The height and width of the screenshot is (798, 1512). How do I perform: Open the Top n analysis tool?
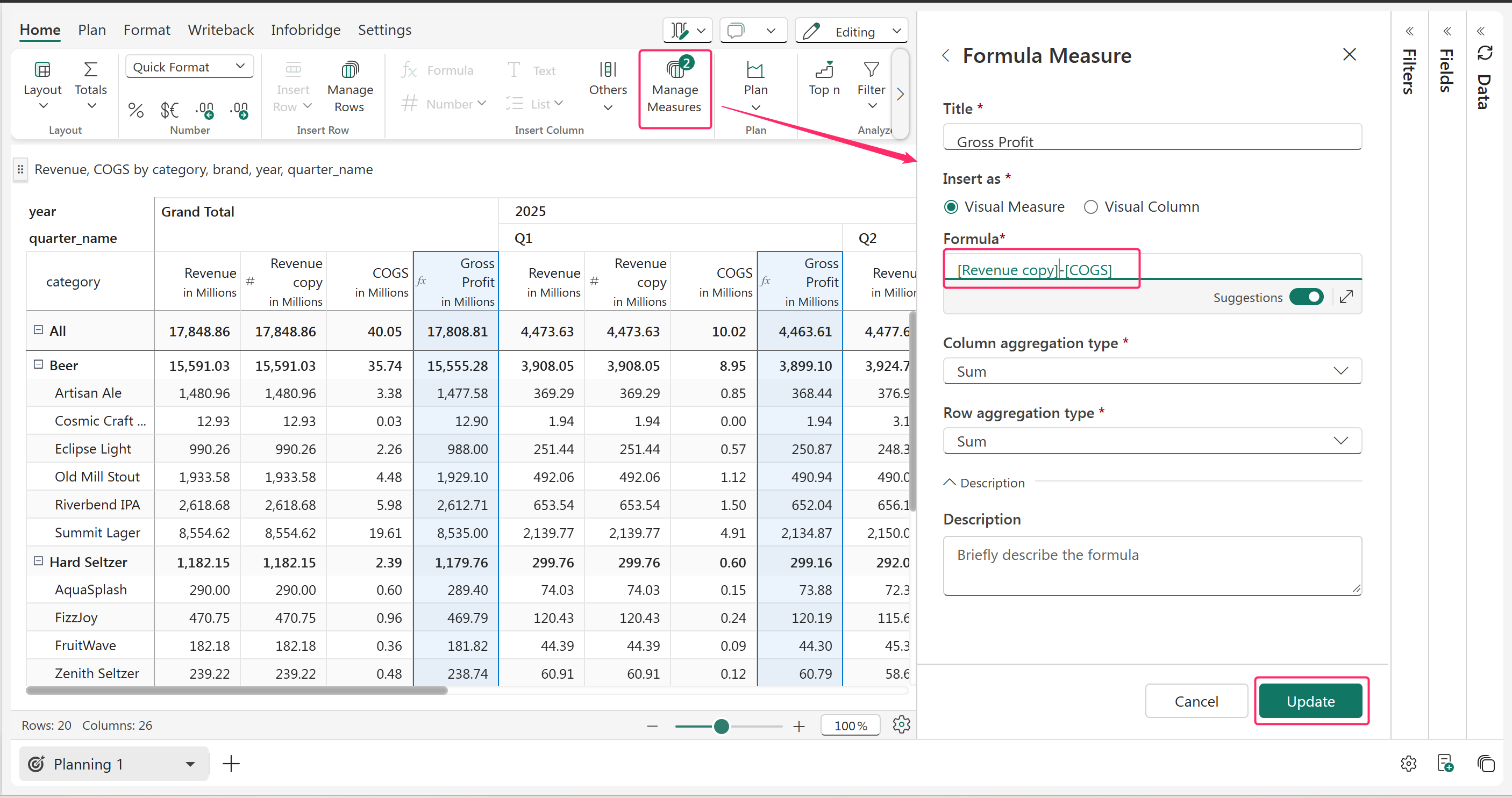[824, 79]
